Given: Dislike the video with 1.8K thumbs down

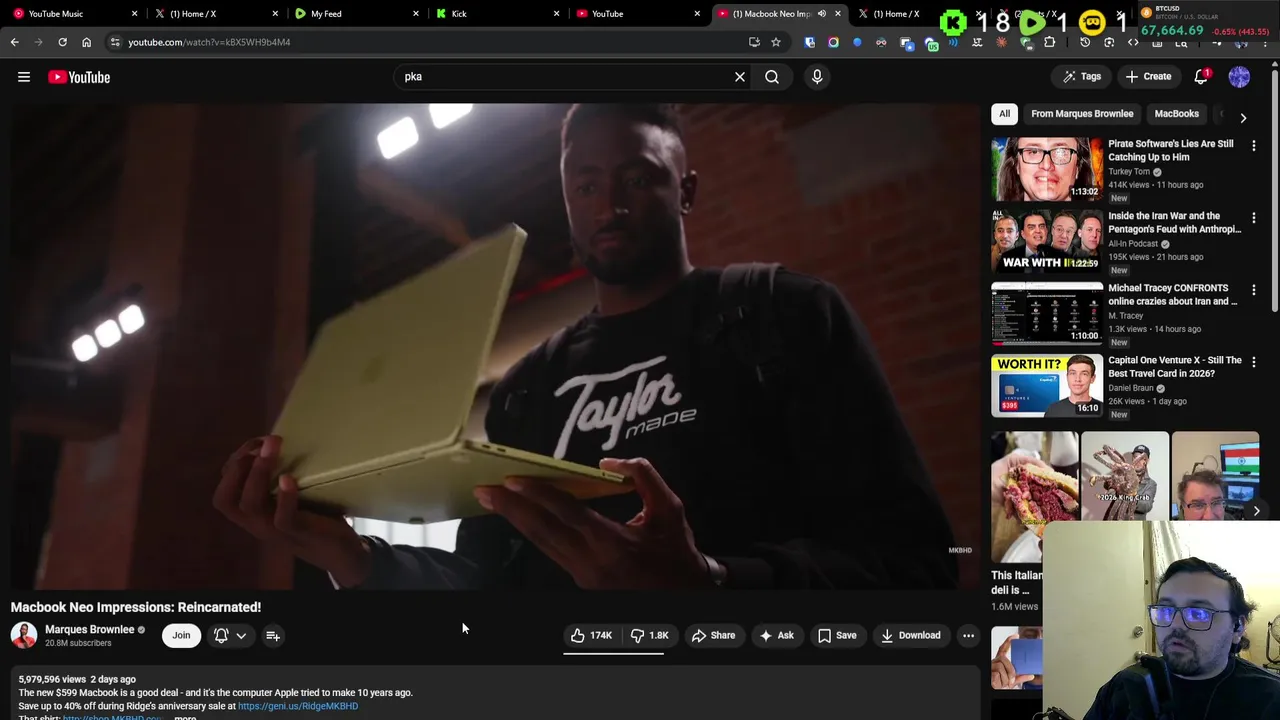Looking at the screenshot, I should 650,635.
